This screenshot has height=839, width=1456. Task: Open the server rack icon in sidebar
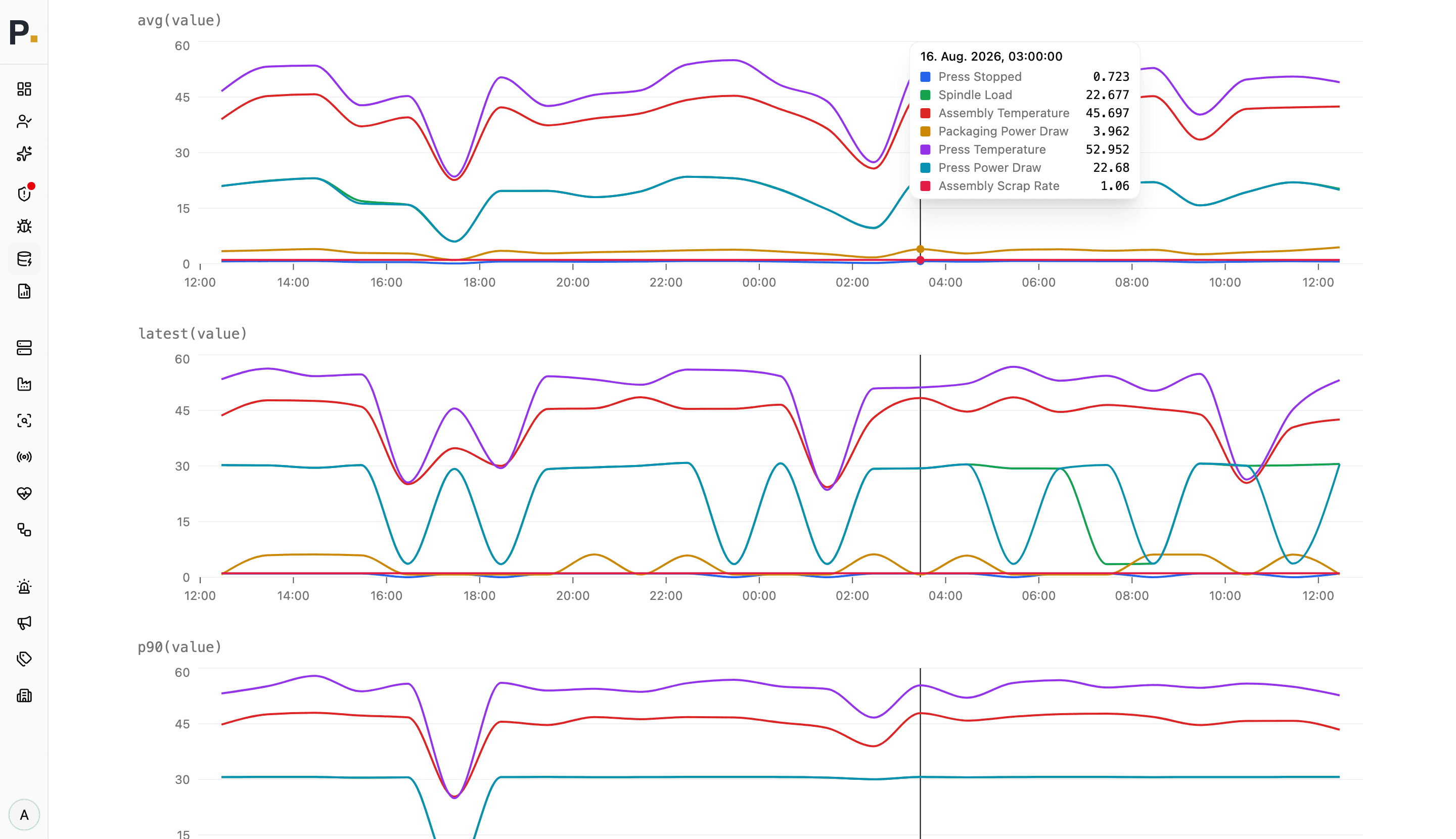(24, 348)
